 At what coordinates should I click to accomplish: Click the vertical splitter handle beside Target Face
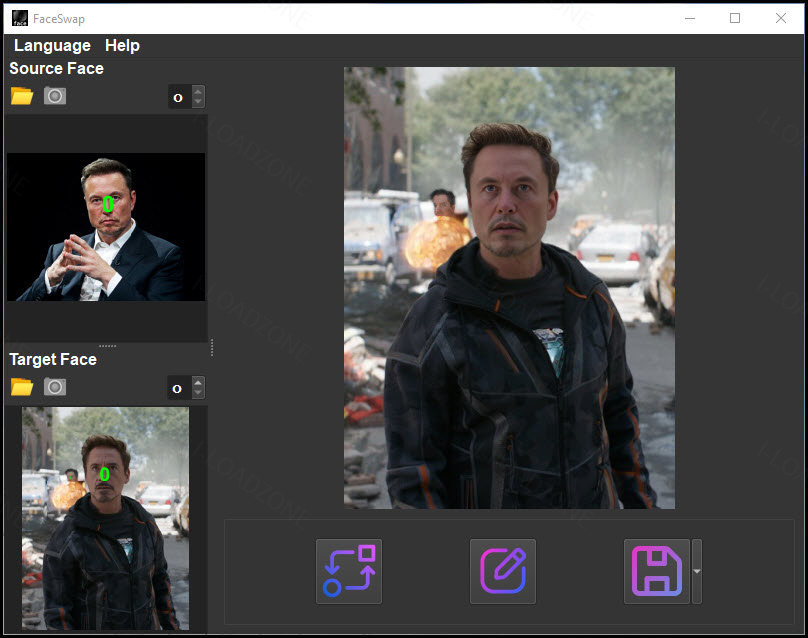tap(212, 347)
